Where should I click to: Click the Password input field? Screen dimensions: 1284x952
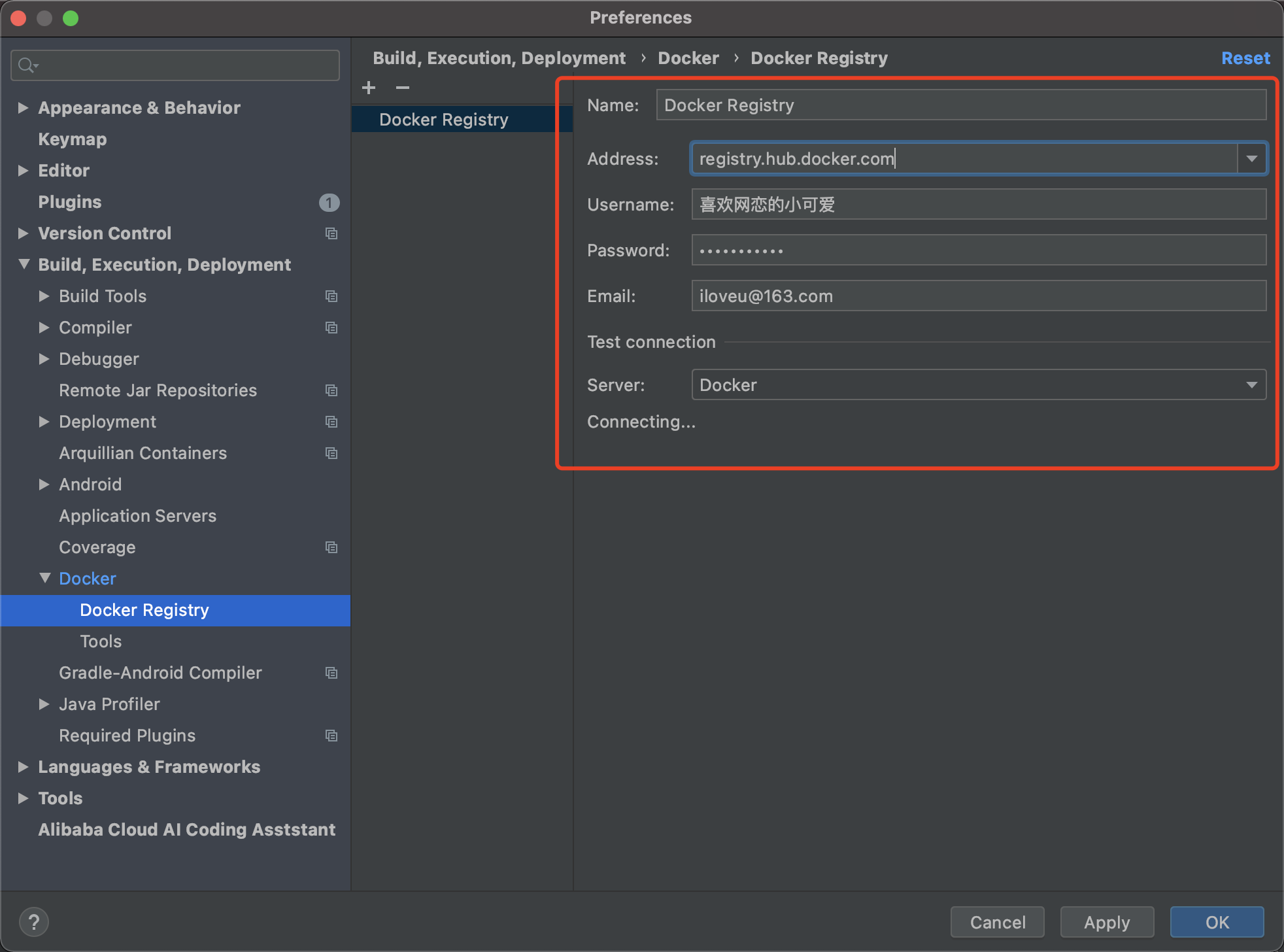(979, 250)
